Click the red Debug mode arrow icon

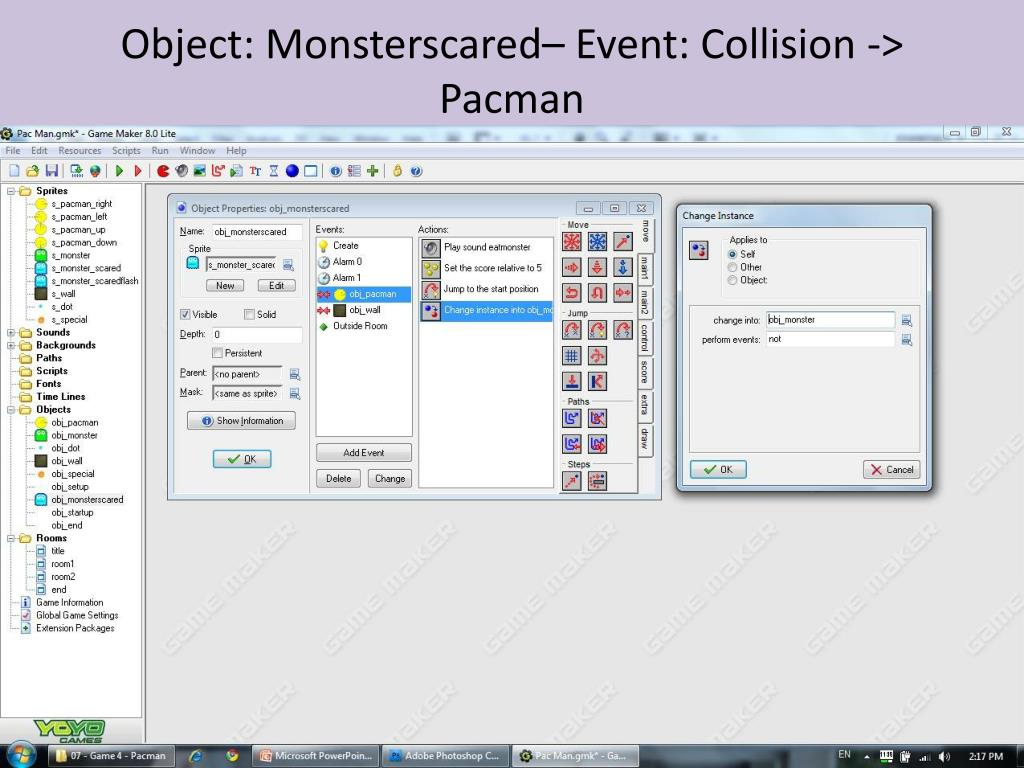pyautogui.click(x=138, y=171)
